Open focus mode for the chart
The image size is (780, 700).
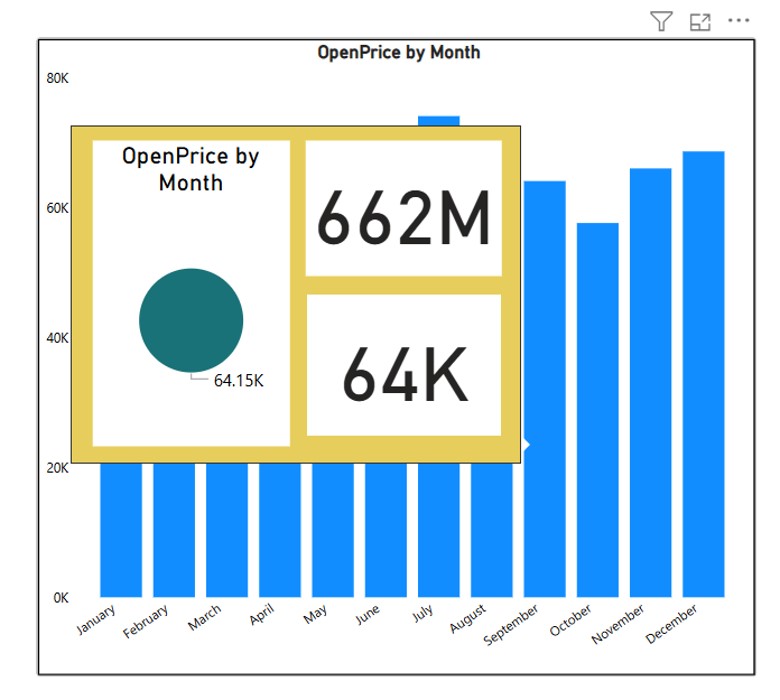(x=700, y=21)
